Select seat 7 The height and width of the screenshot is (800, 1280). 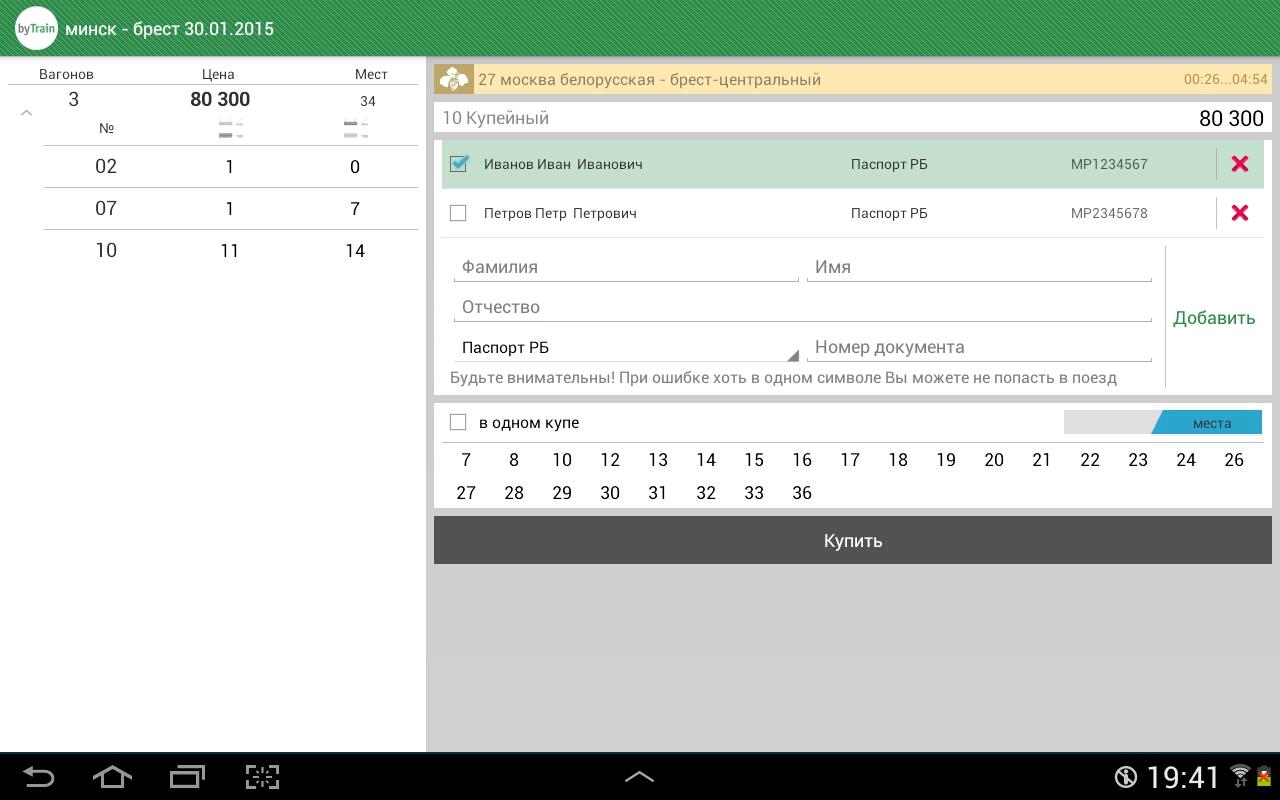[466, 460]
